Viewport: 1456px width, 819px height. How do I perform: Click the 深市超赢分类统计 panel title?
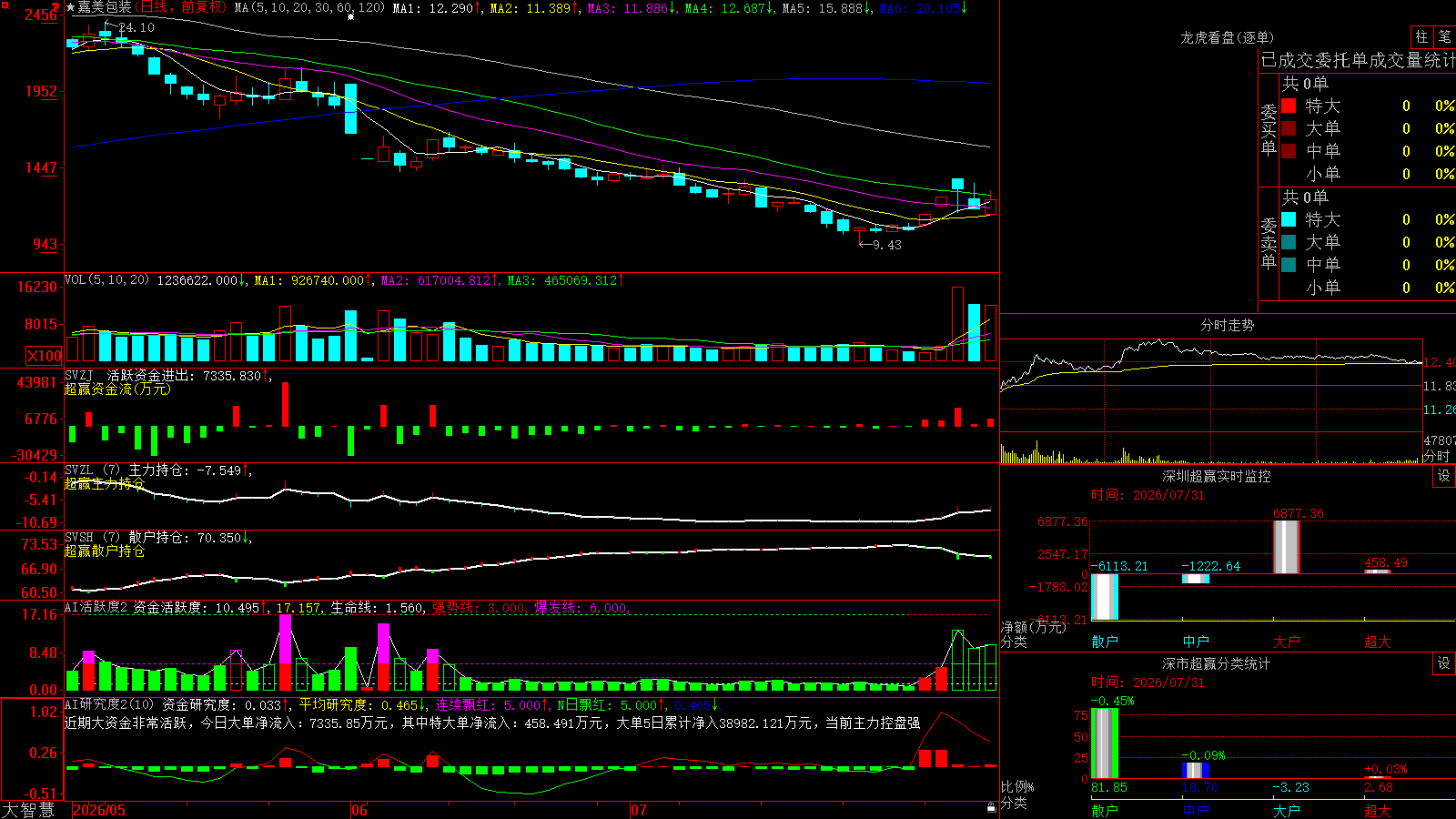tap(1216, 663)
